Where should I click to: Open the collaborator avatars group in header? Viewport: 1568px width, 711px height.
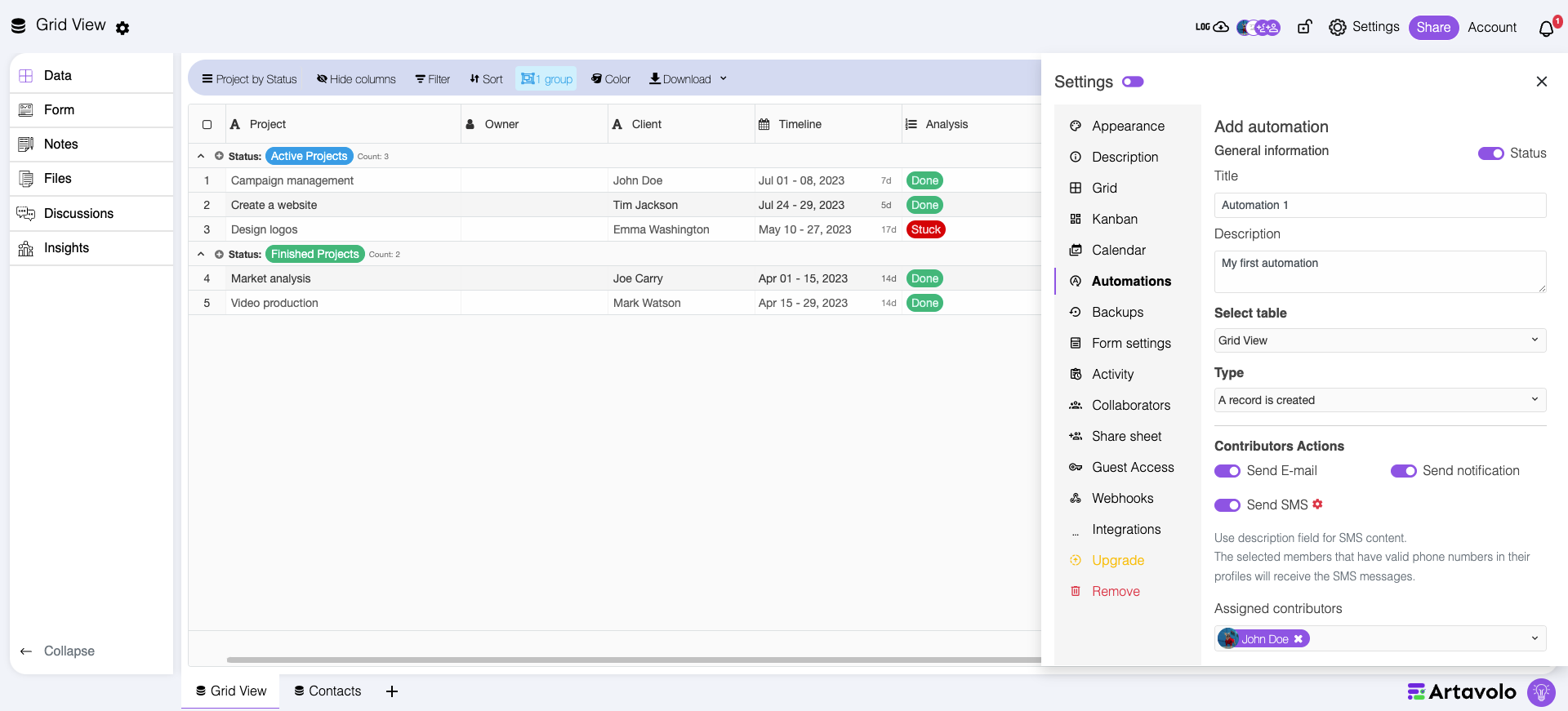point(1258,28)
